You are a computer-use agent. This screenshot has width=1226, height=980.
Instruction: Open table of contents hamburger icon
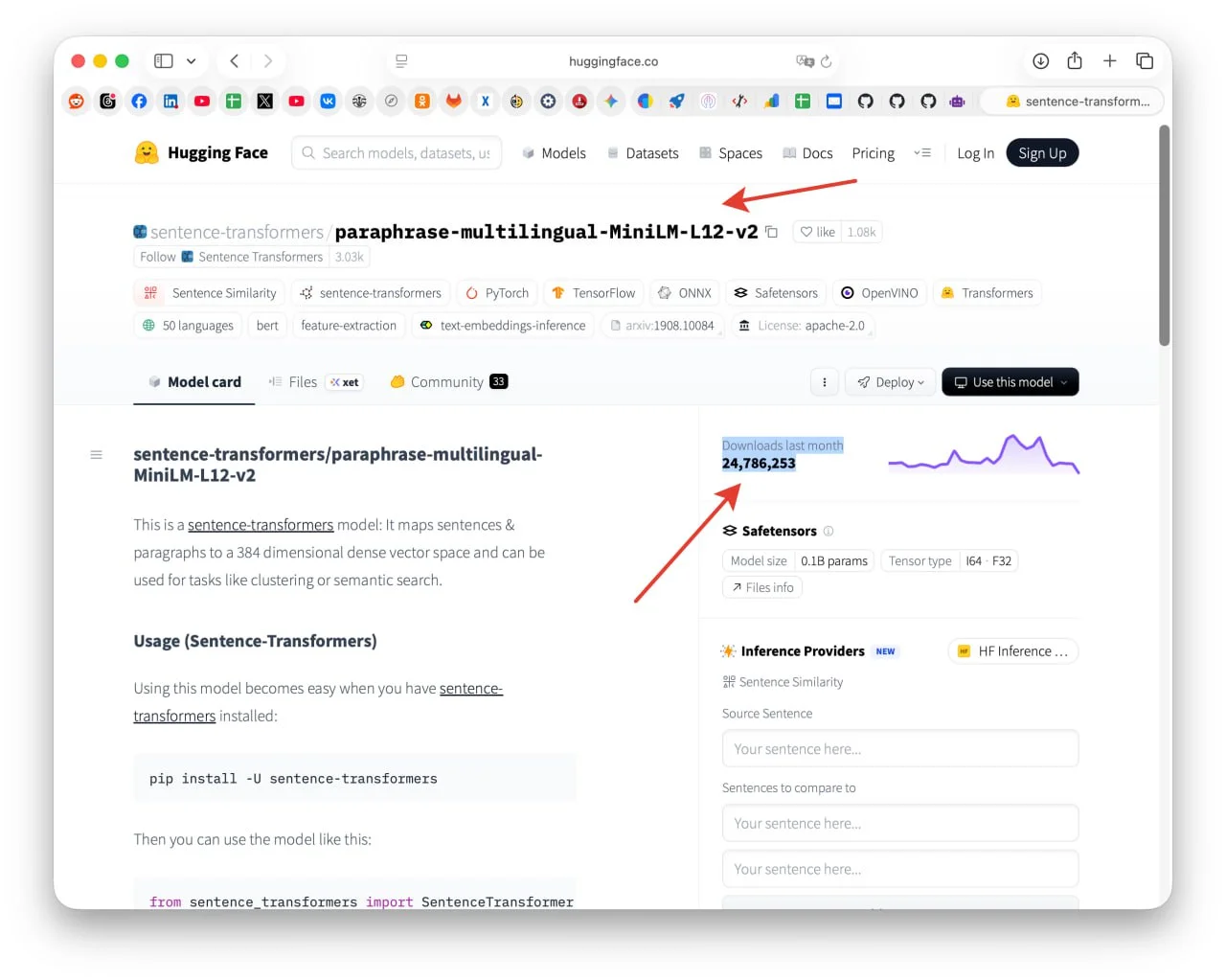tap(96, 455)
